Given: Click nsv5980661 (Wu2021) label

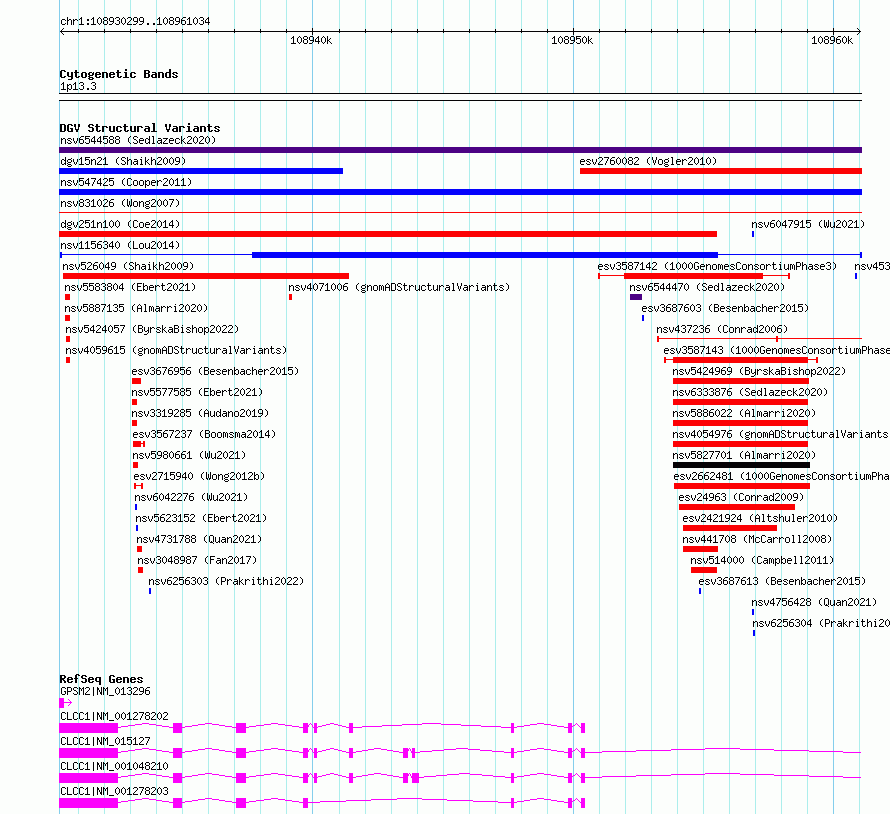Looking at the screenshot, I should 189,455.
